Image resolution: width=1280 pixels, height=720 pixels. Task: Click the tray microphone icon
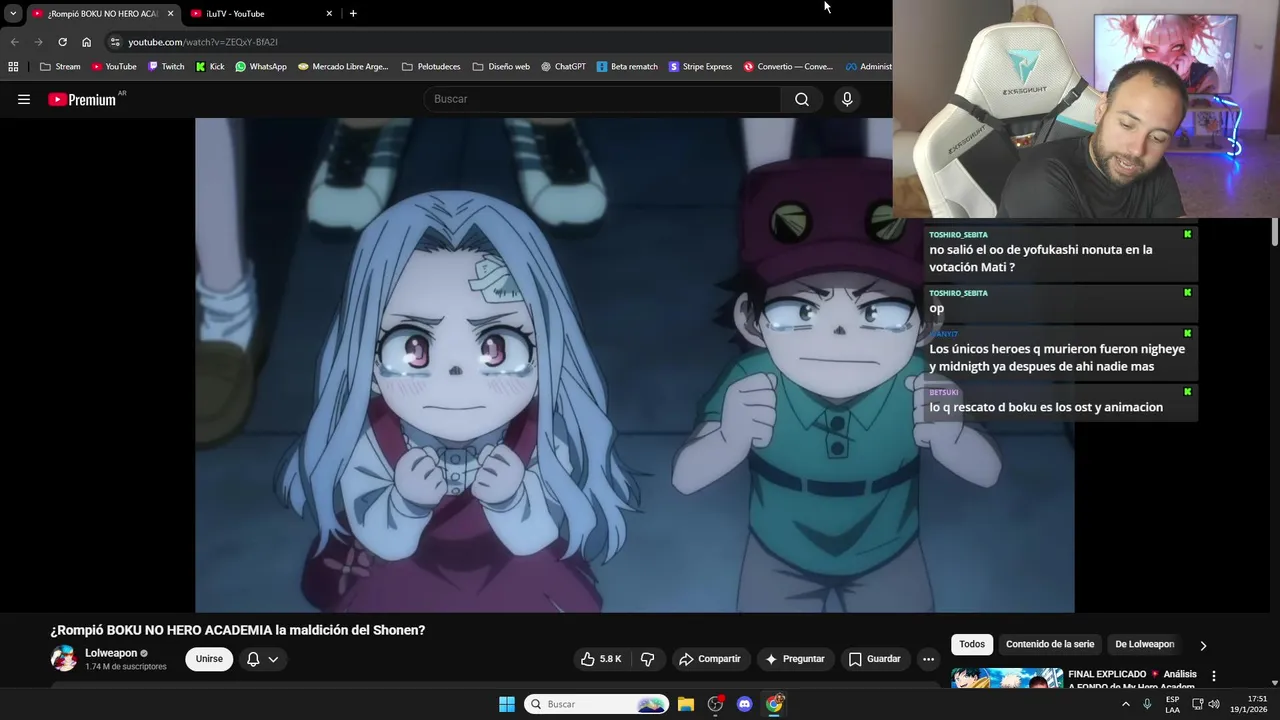1147,704
